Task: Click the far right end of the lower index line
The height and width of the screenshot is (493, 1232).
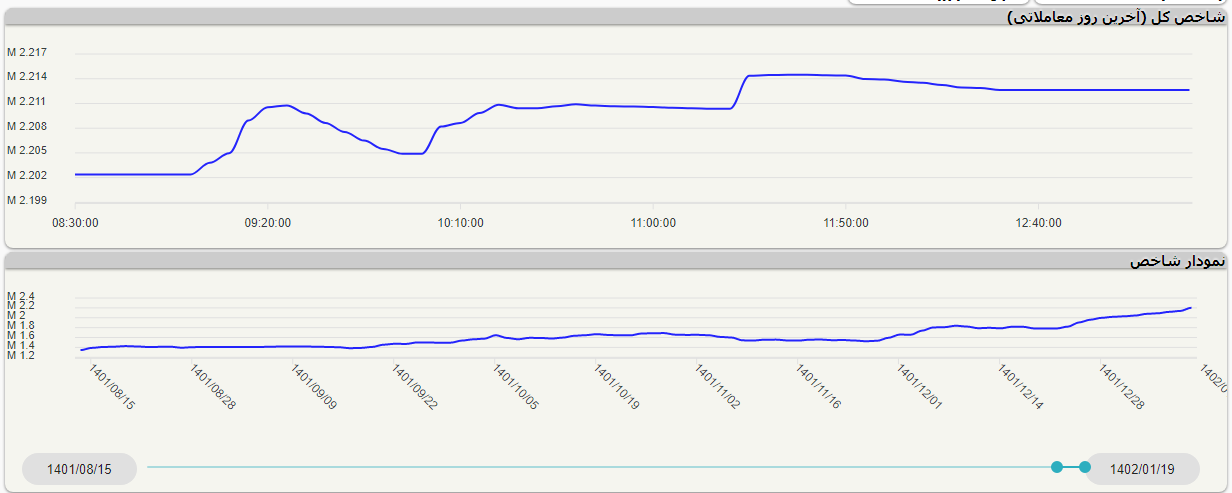Action: tap(1190, 308)
